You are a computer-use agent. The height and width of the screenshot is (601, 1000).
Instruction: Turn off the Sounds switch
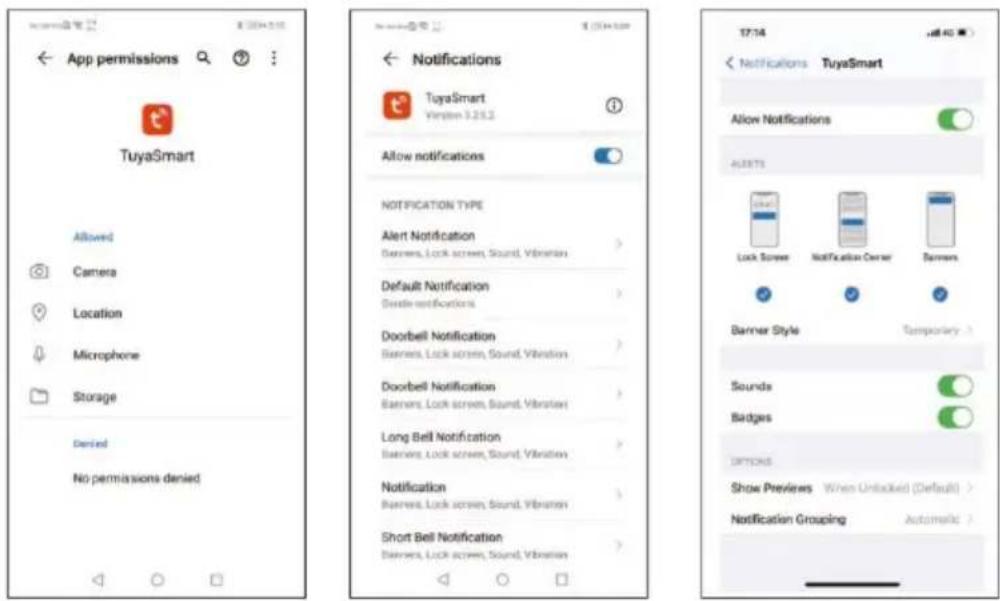coord(955,386)
